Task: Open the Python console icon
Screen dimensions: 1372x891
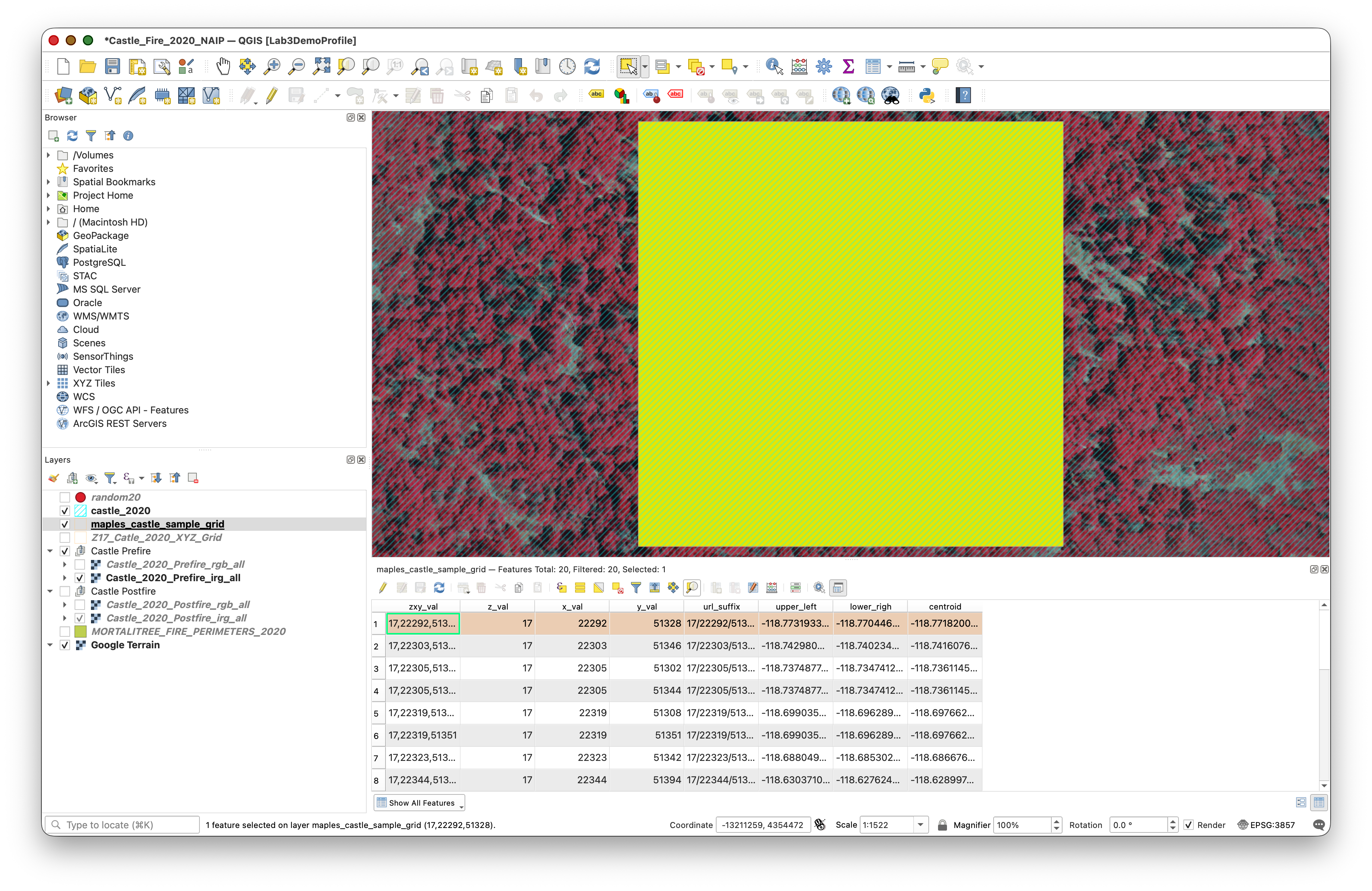Action: (x=927, y=95)
